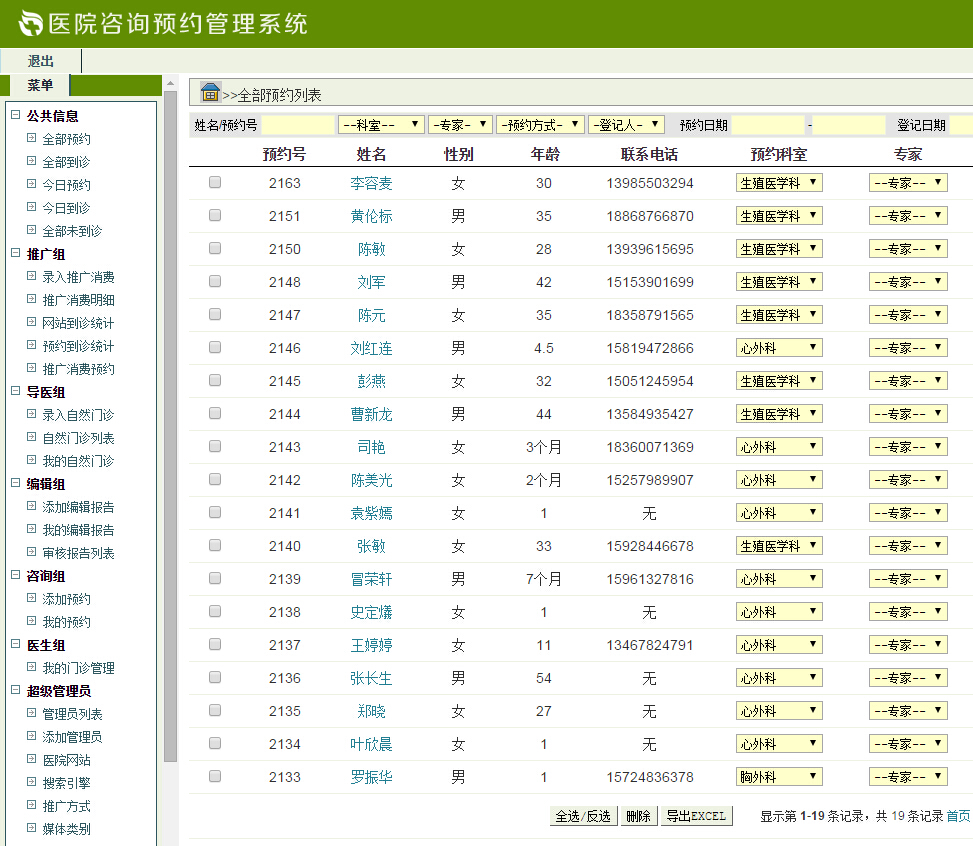Focus the 姓名/预约号 search field
Screen dimensions: 973x846
tap(298, 125)
